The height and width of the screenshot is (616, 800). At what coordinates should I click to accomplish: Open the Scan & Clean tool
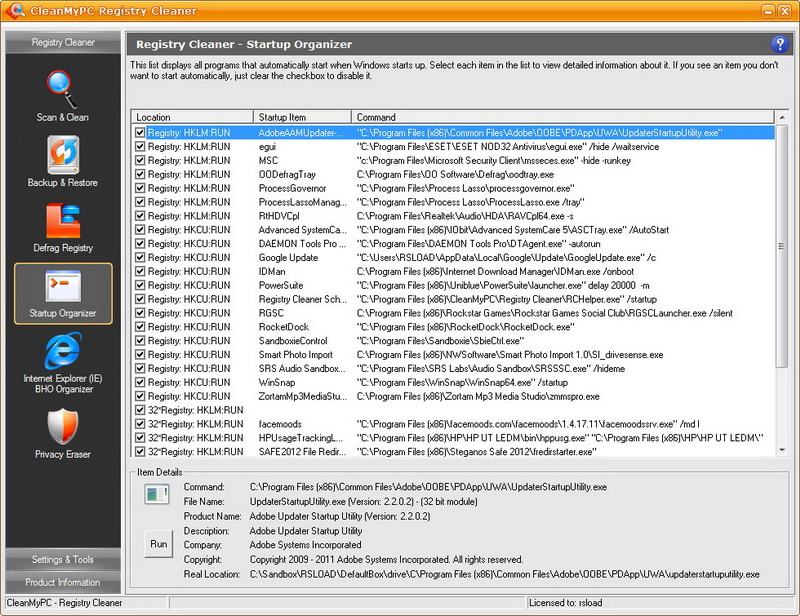[62, 95]
